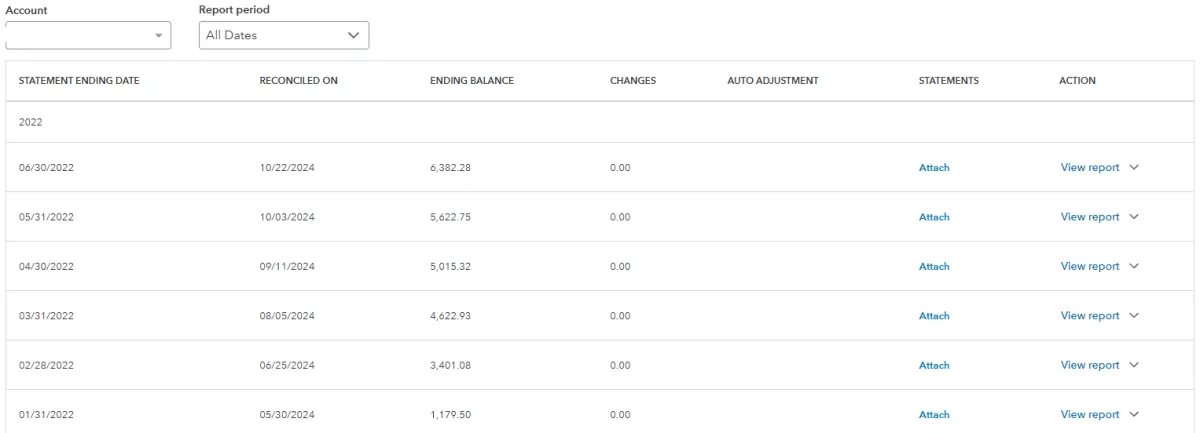1200x433 pixels.
Task: Select the 01/31/2022 statement date
Action: [x=46, y=415]
